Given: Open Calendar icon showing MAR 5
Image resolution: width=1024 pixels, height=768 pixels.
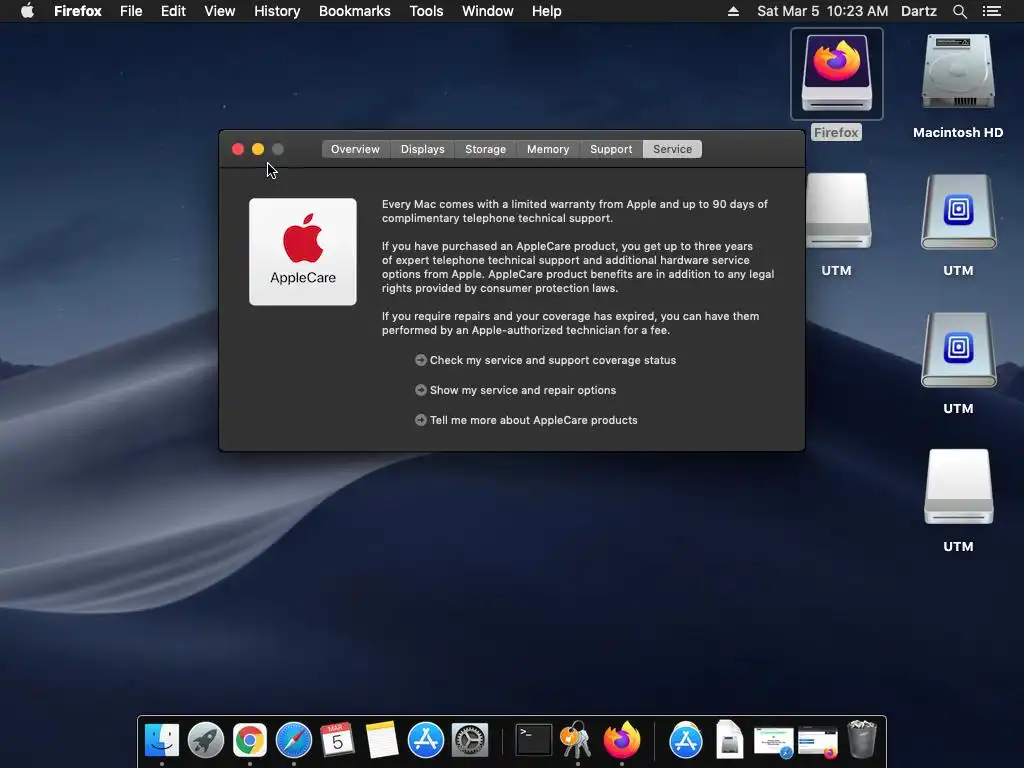Looking at the screenshot, I should click(x=337, y=741).
